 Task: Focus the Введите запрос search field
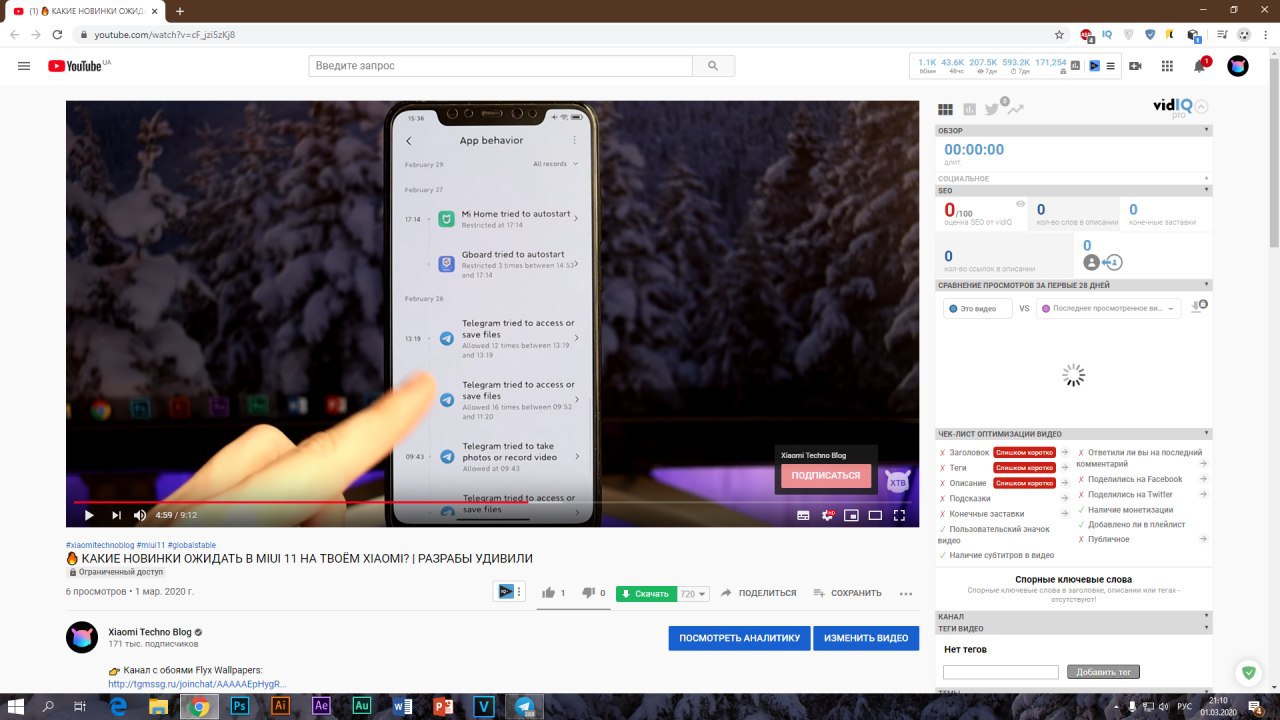click(500, 66)
